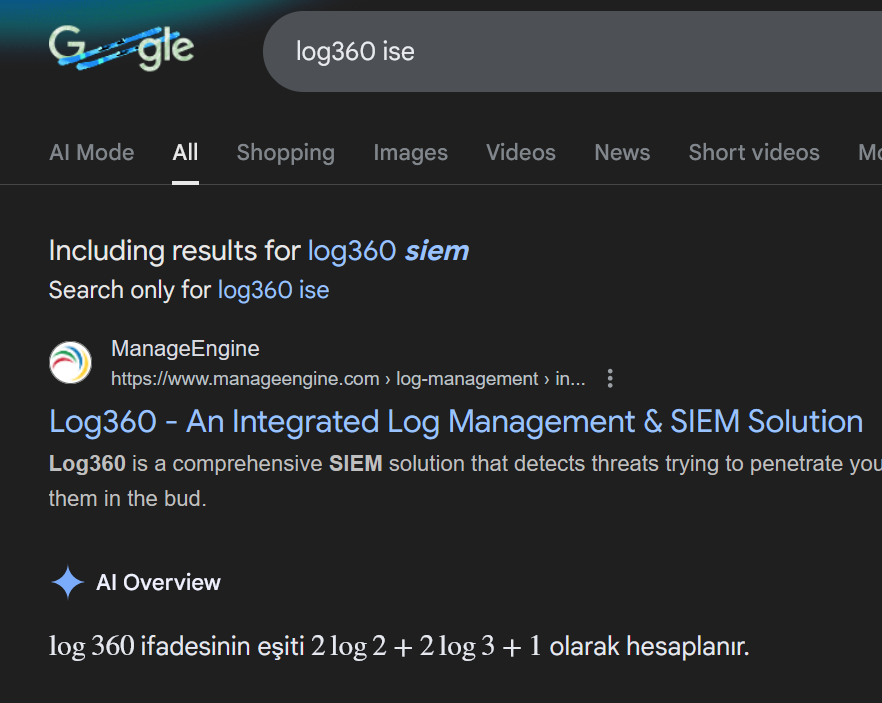882x703 pixels.
Task: Open the three-dot menu beside ManageEngine result
Action: point(610,379)
